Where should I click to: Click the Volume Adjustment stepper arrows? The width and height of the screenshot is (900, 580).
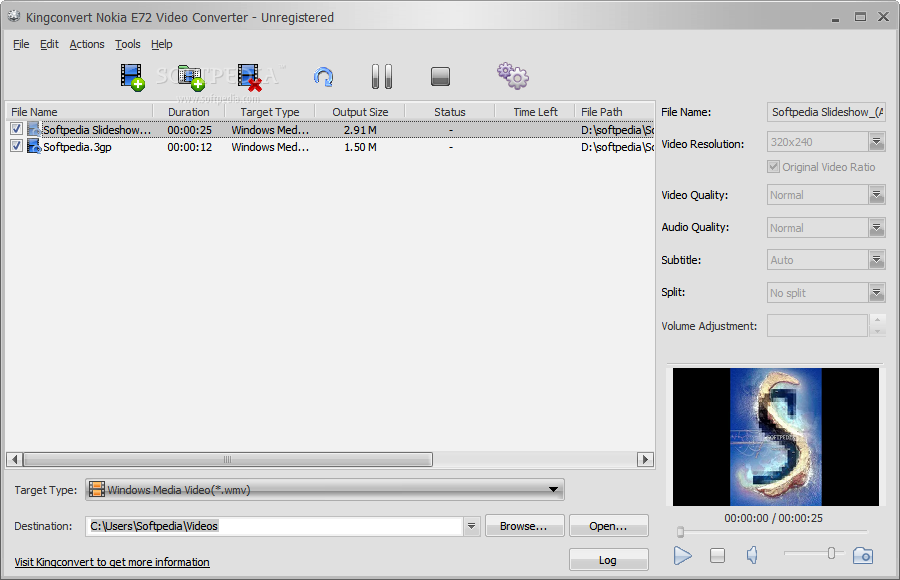click(x=877, y=326)
